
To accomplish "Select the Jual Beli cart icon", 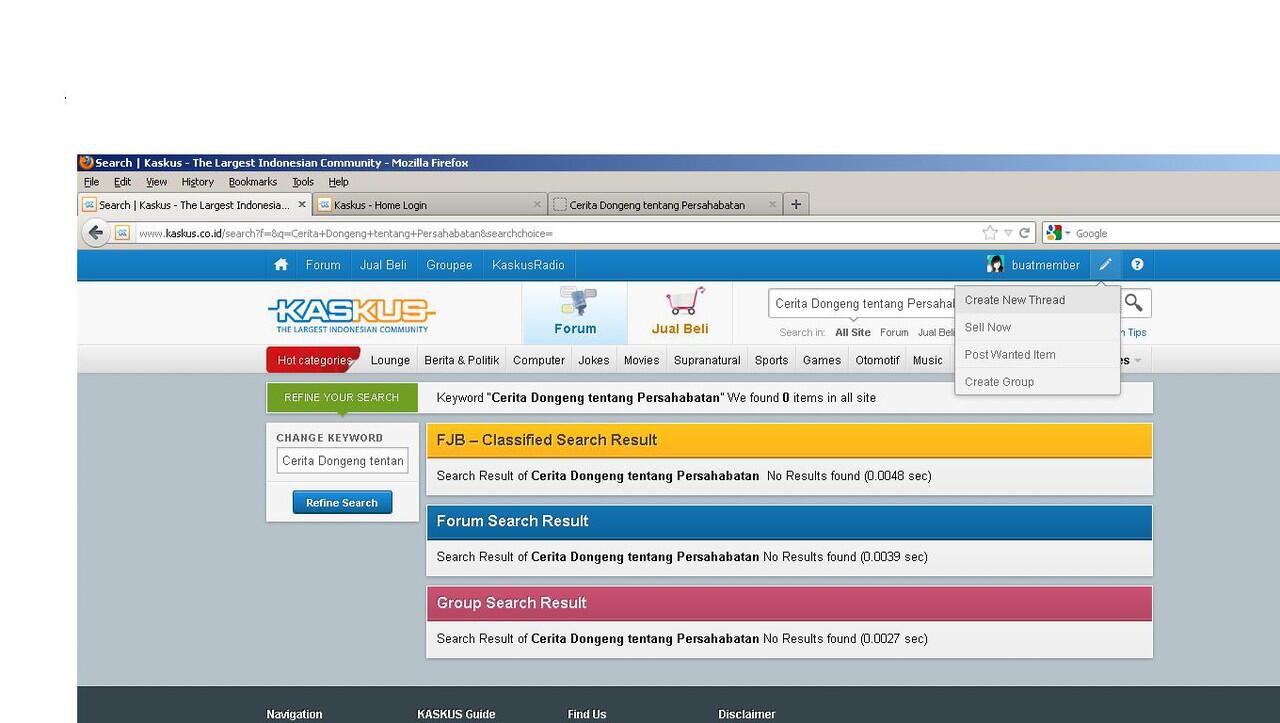I will click(x=680, y=311).
